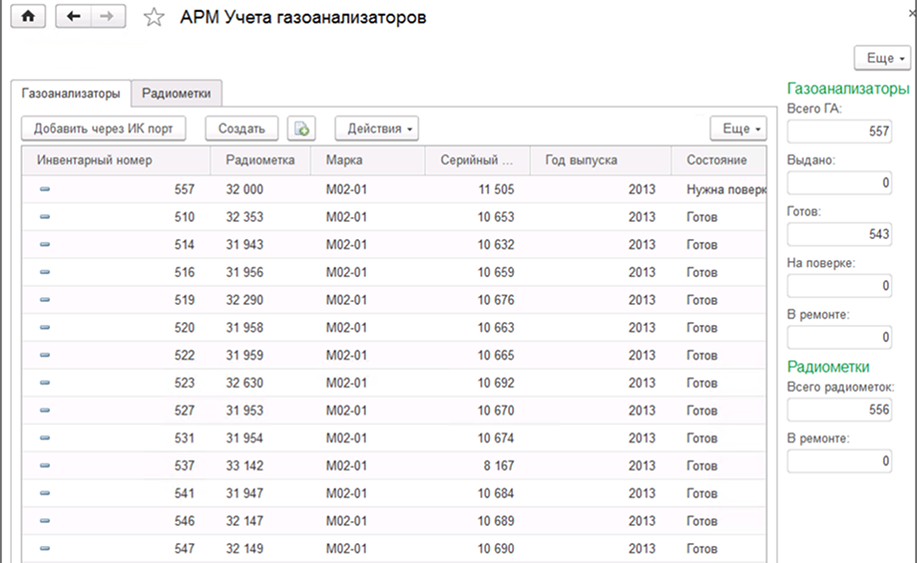Screen dimensions: 917x563
Task: Click the Год выпуска column header
Action: tap(581, 160)
